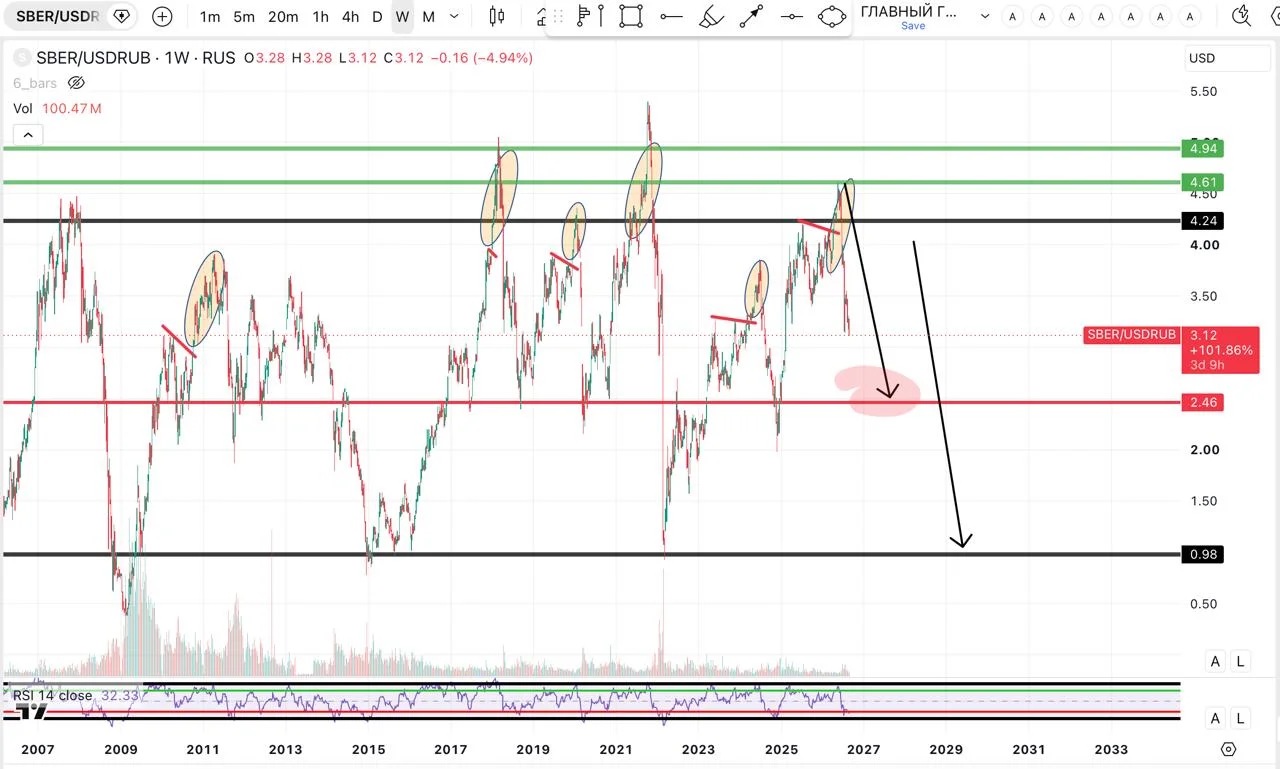Click the 4.94 green price level label
Image resolution: width=1280 pixels, height=769 pixels.
pos(1202,149)
